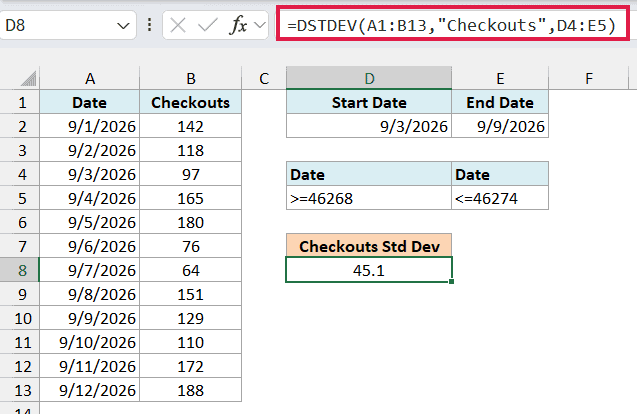Select column E header

pyautogui.click(x=500, y=78)
